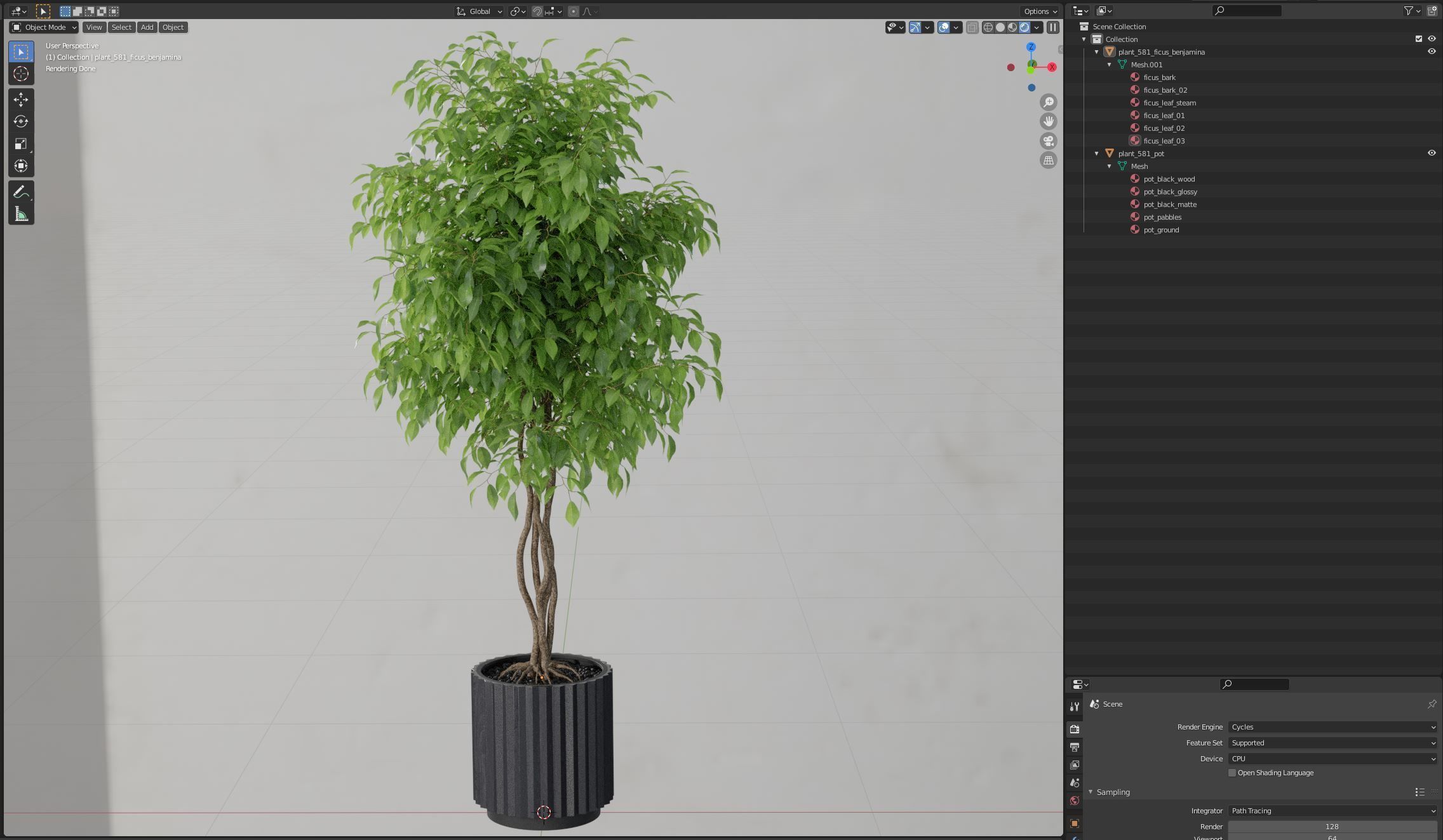The image size is (1443, 840).
Task: Open the Add menu
Action: click(x=147, y=27)
